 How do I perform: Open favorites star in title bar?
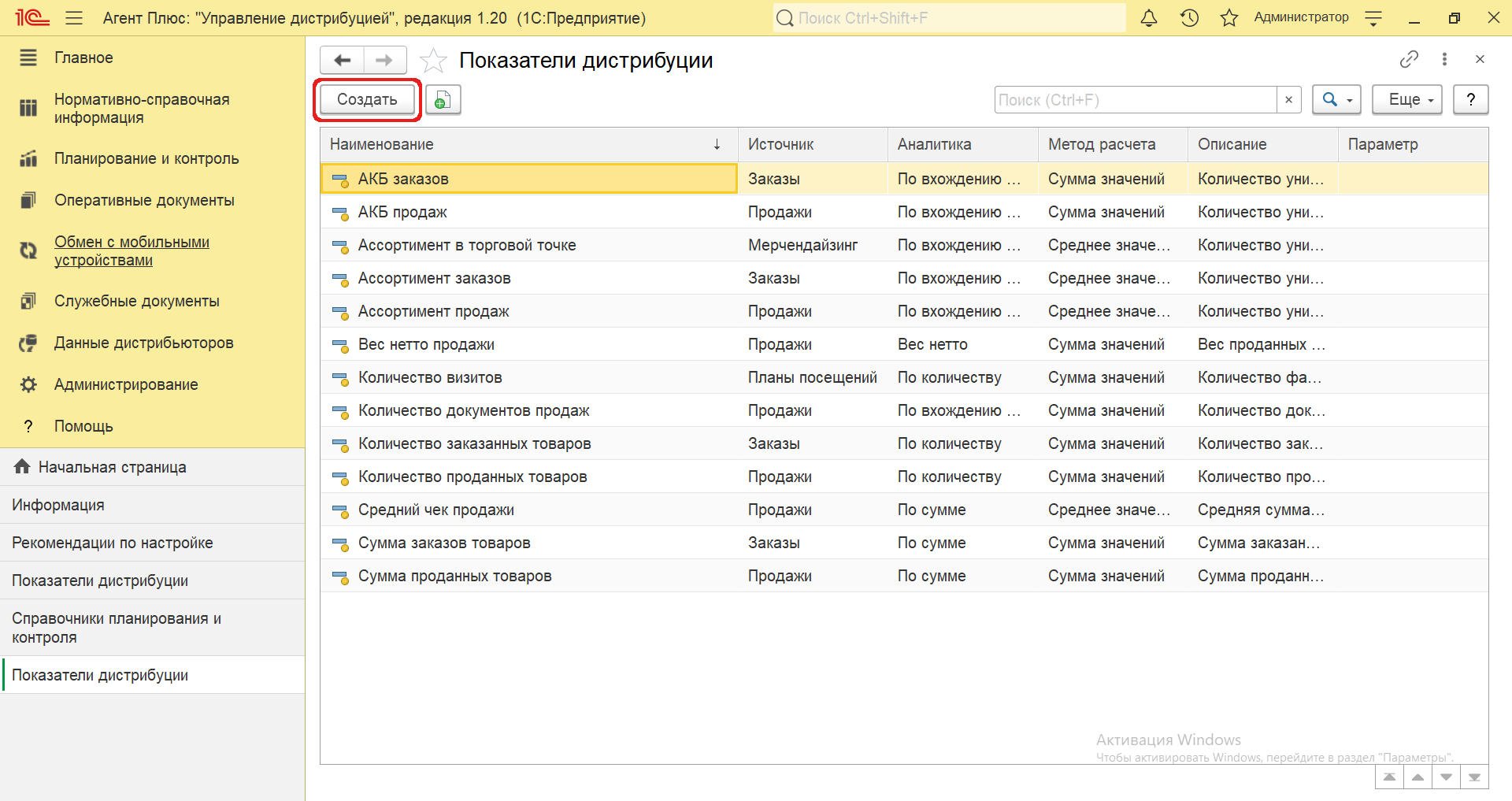[x=1229, y=17]
